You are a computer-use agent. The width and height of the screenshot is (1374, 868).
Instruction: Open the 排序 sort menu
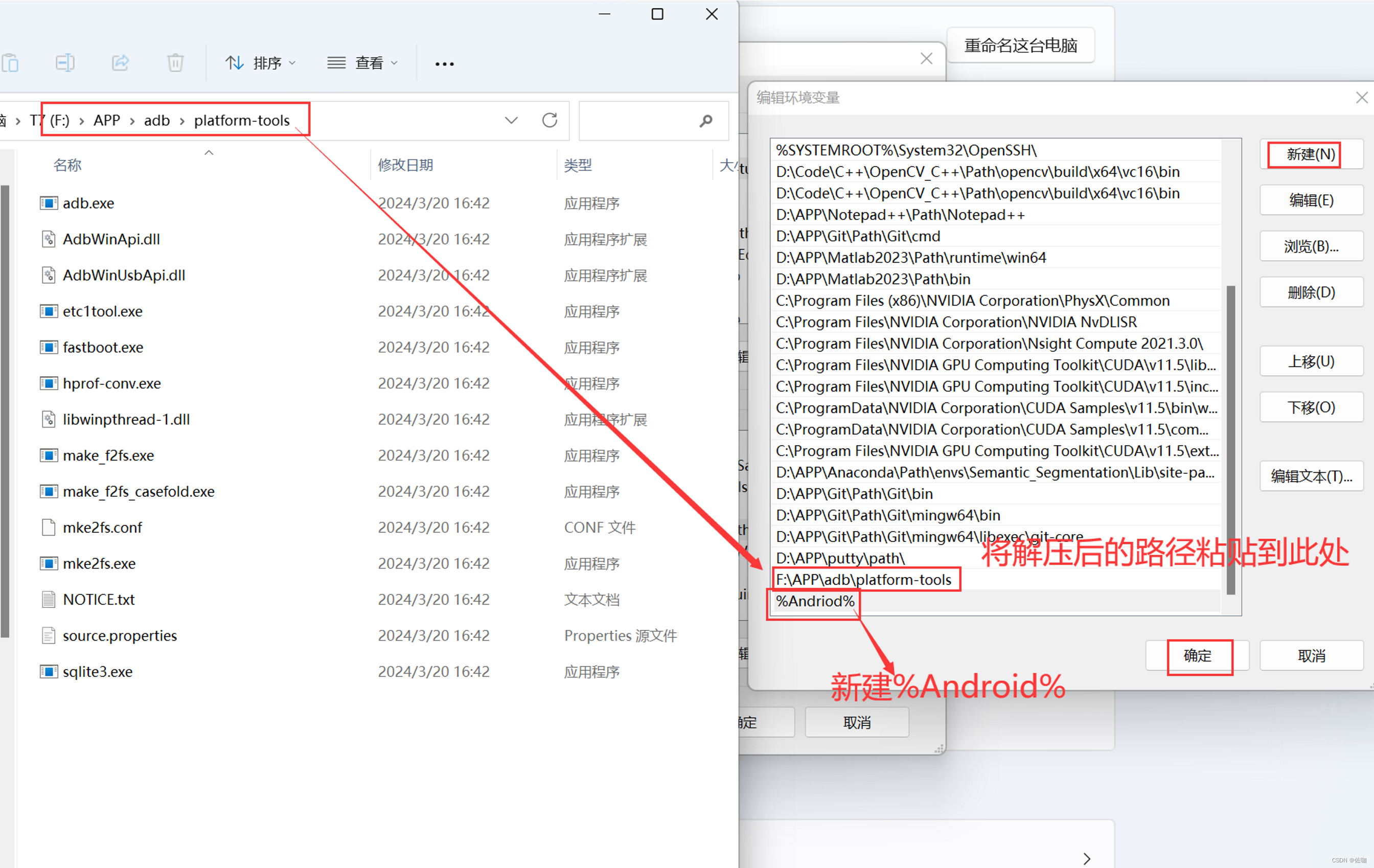[x=260, y=63]
